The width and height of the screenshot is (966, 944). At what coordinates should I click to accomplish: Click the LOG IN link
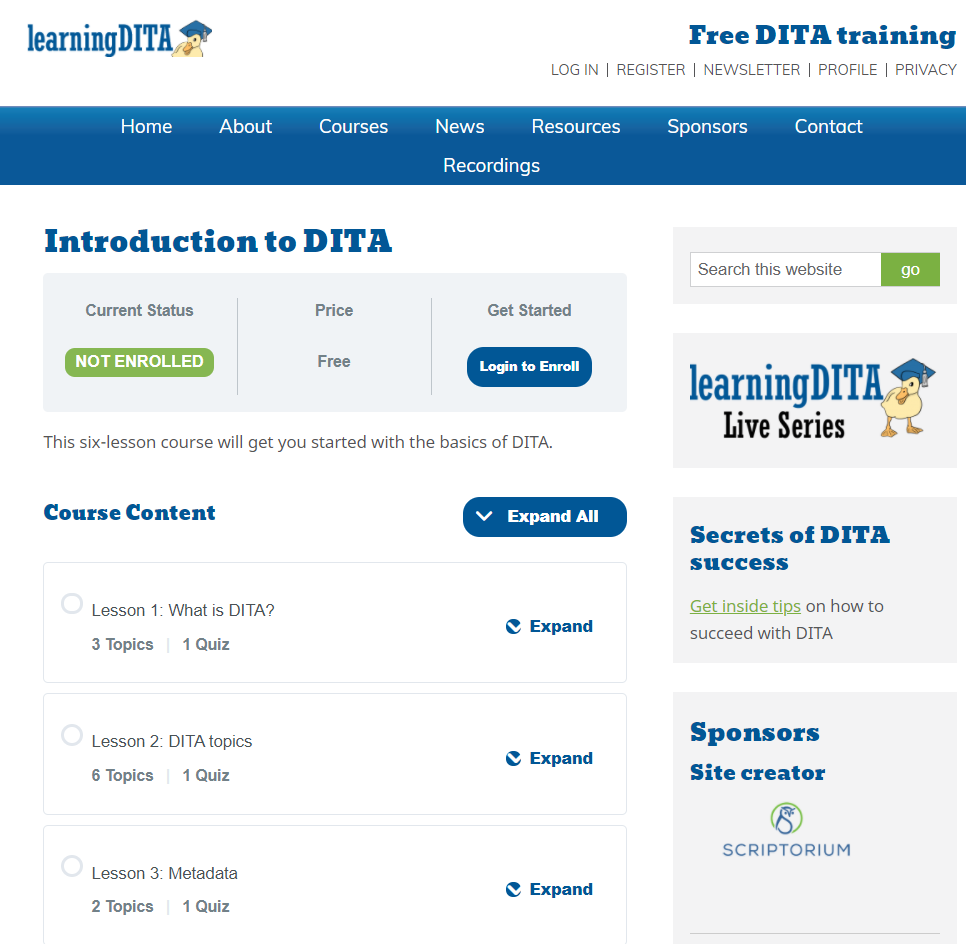(575, 70)
